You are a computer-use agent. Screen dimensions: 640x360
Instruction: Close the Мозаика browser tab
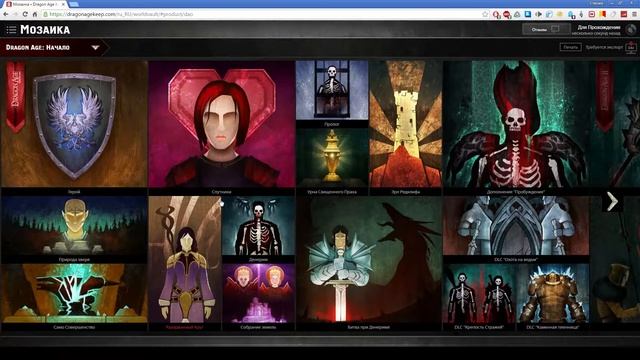(x=63, y=4)
